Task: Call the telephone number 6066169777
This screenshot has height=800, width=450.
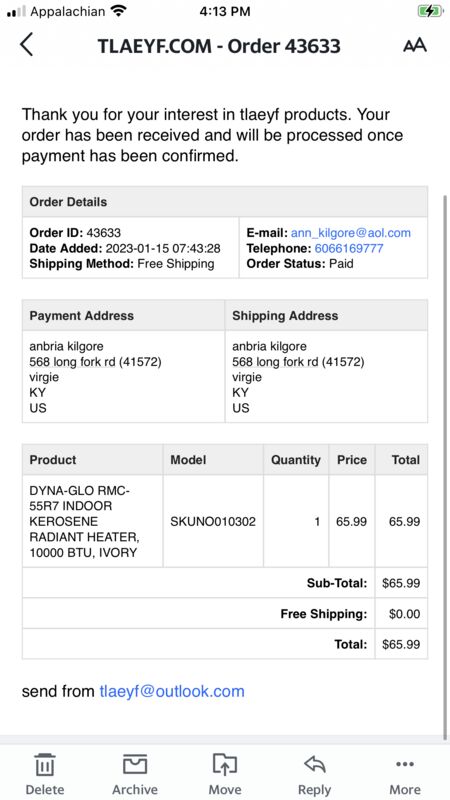Action: point(349,248)
